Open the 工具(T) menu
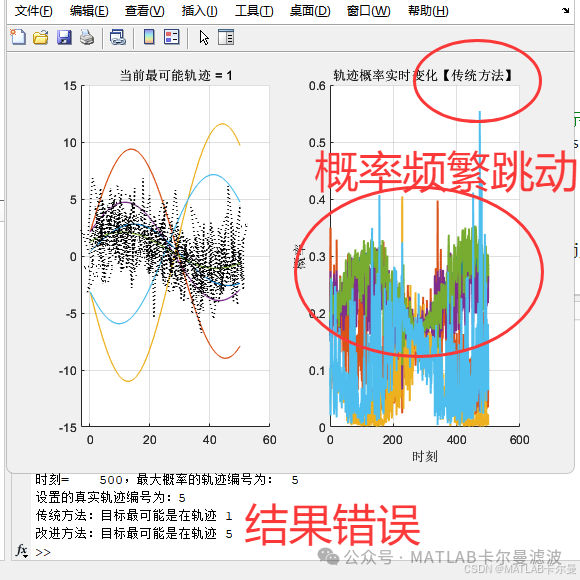 (254, 11)
